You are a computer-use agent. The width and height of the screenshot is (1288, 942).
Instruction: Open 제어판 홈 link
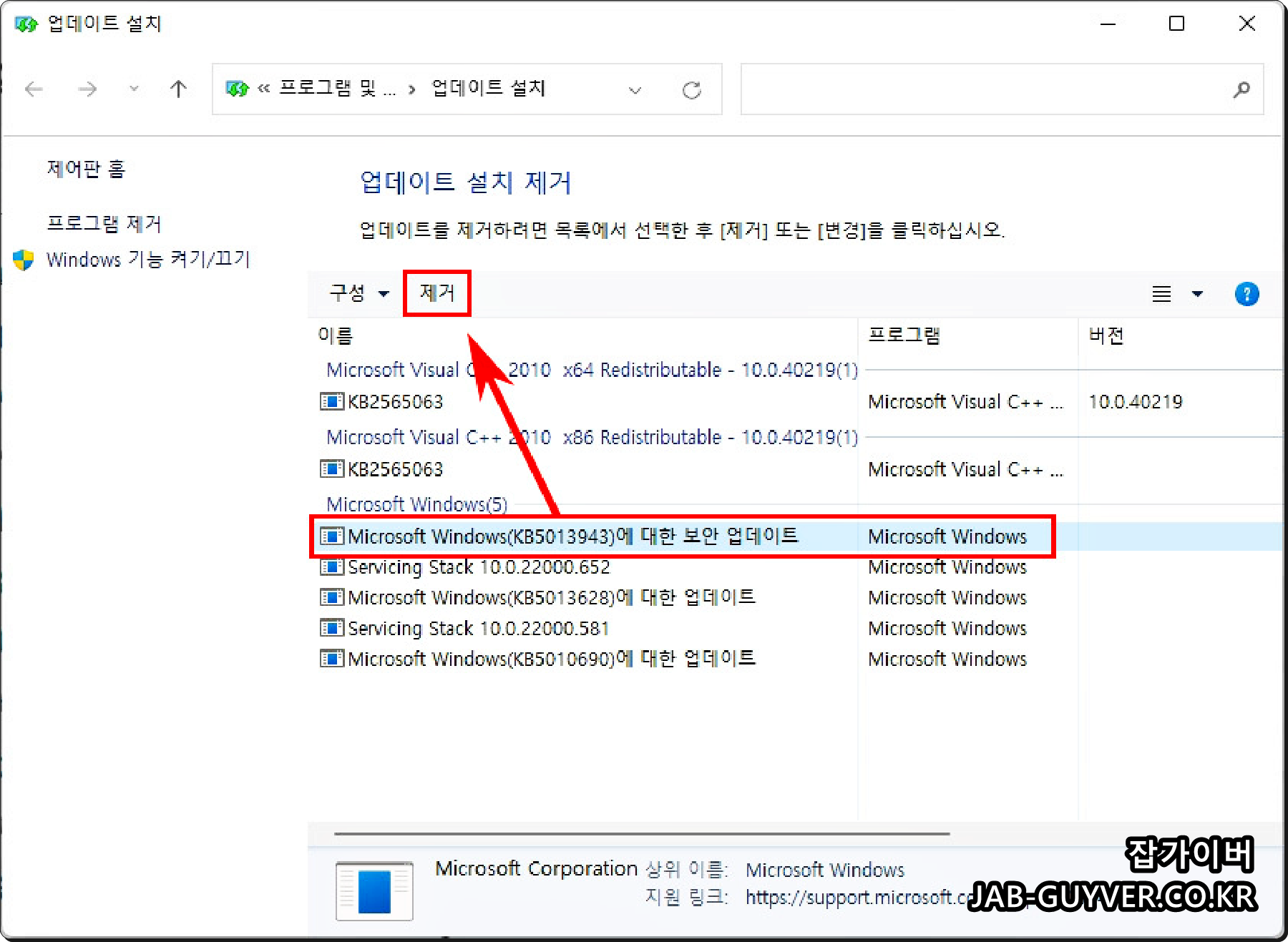pyautogui.click(x=86, y=170)
